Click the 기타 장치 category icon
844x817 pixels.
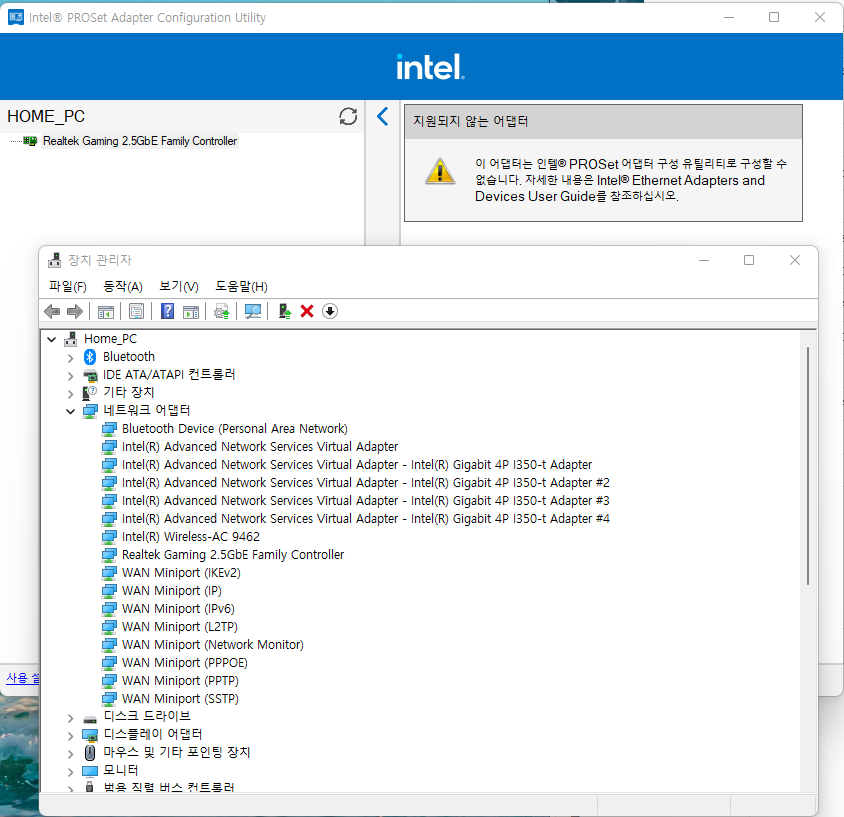[89, 393]
